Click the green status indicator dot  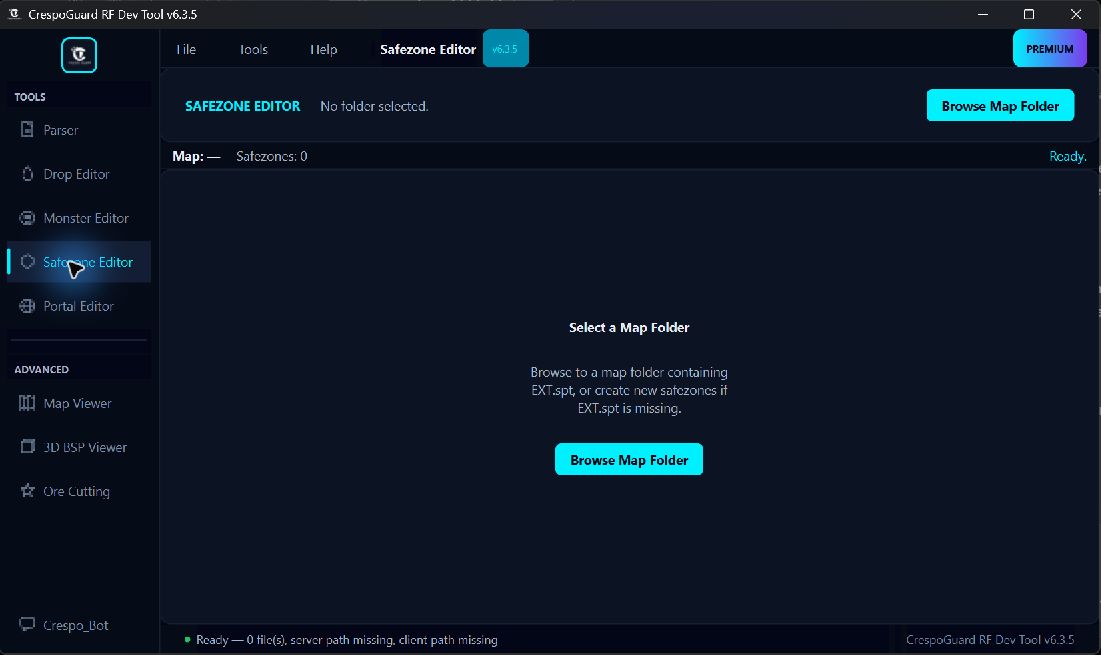pyautogui.click(x=187, y=640)
